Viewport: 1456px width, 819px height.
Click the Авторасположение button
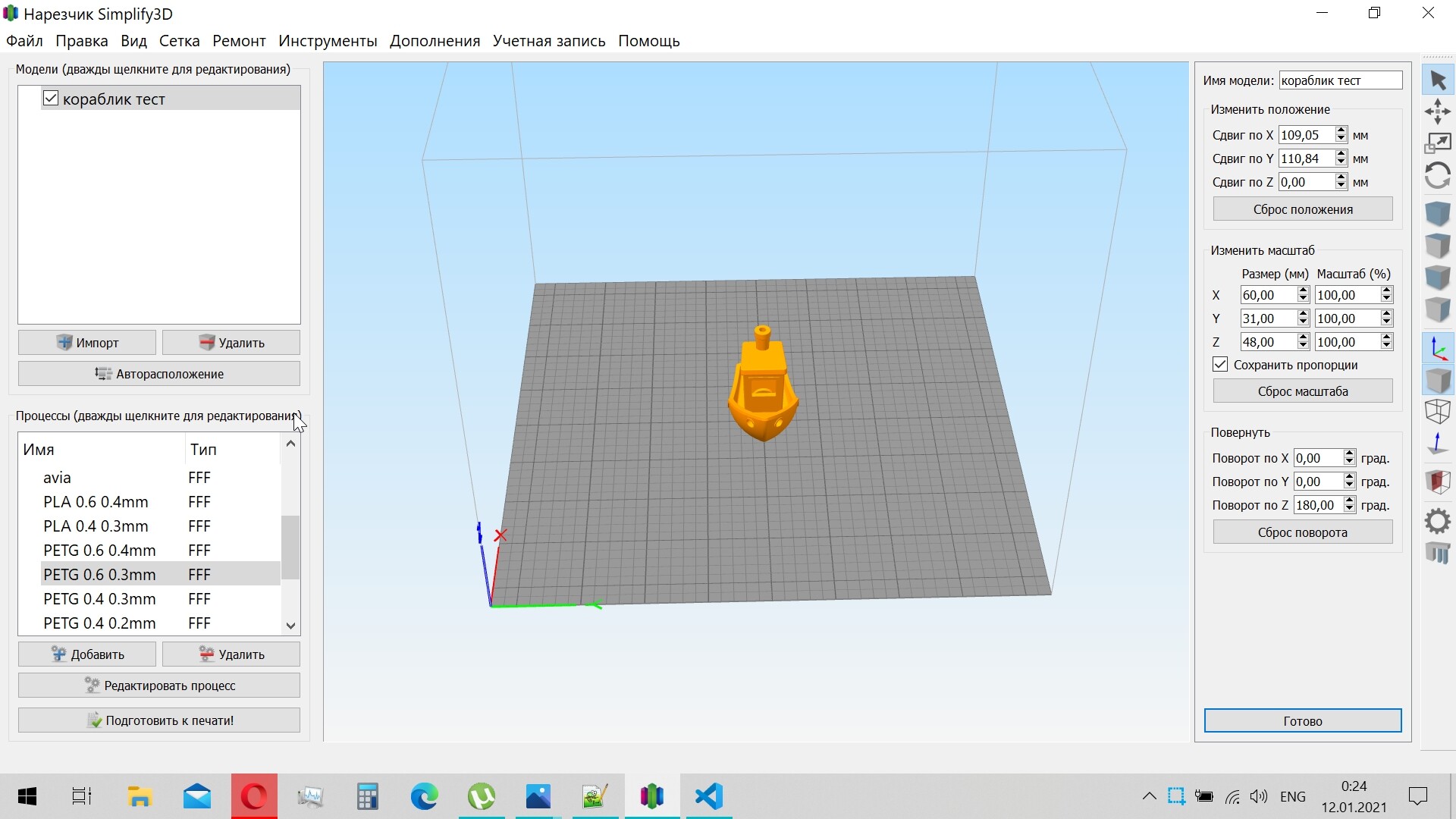159,374
